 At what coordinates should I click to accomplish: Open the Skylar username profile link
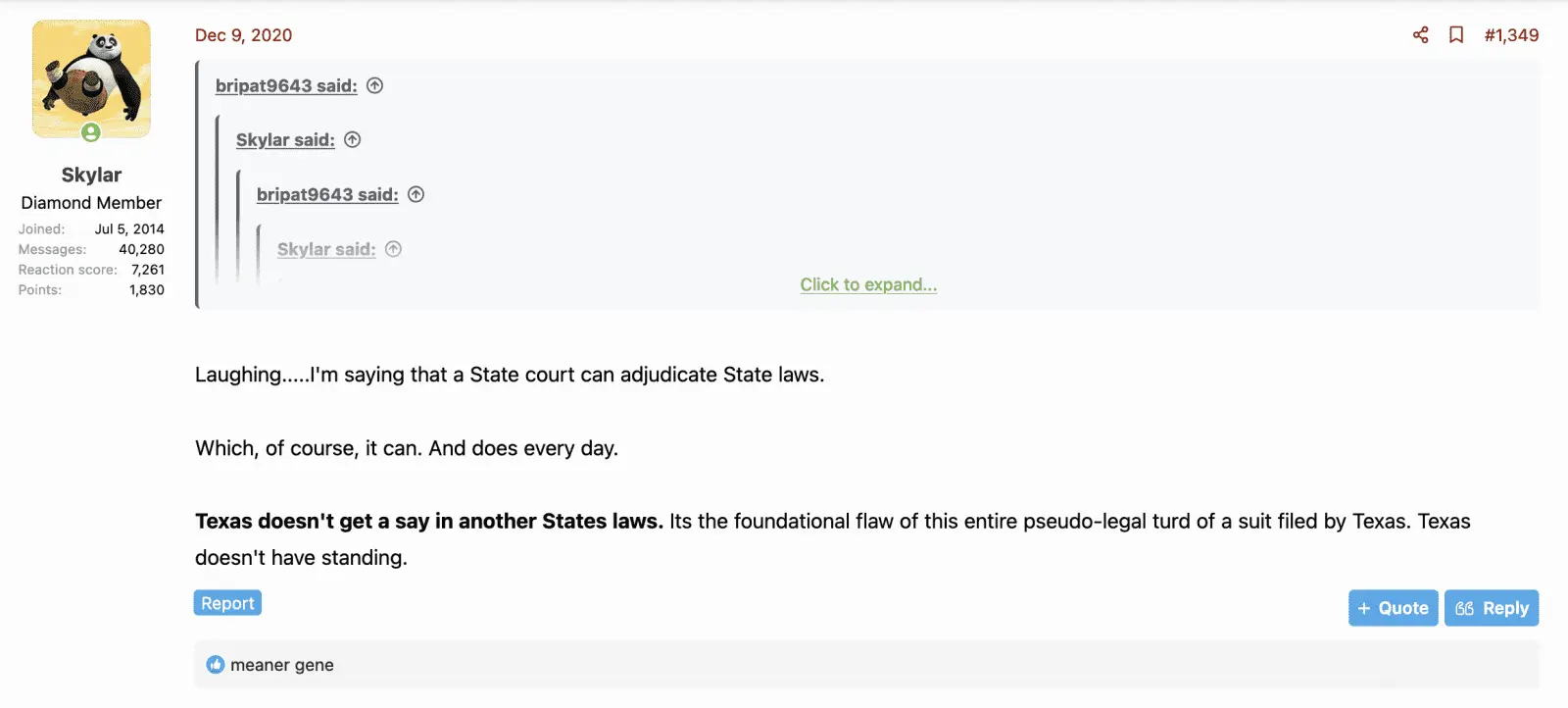pos(91,175)
